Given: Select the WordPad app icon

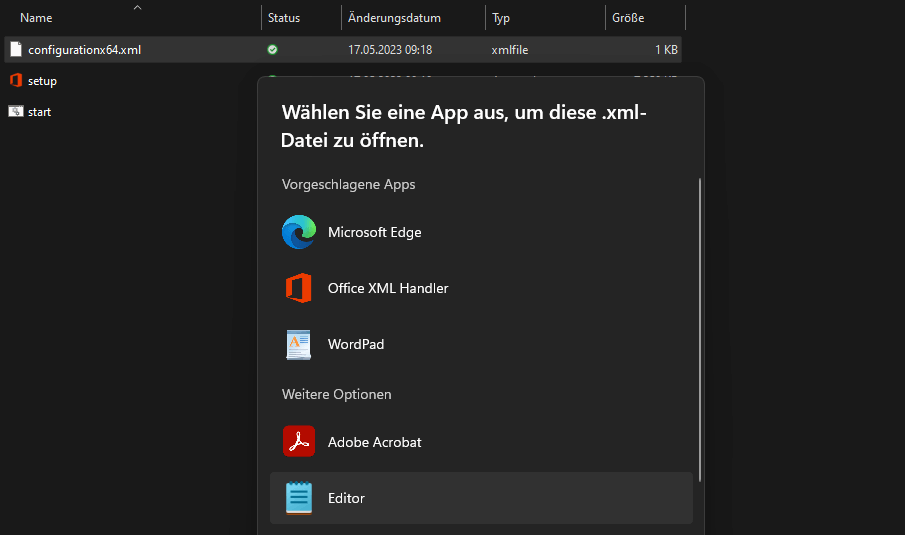Looking at the screenshot, I should click(x=298, y=344).
